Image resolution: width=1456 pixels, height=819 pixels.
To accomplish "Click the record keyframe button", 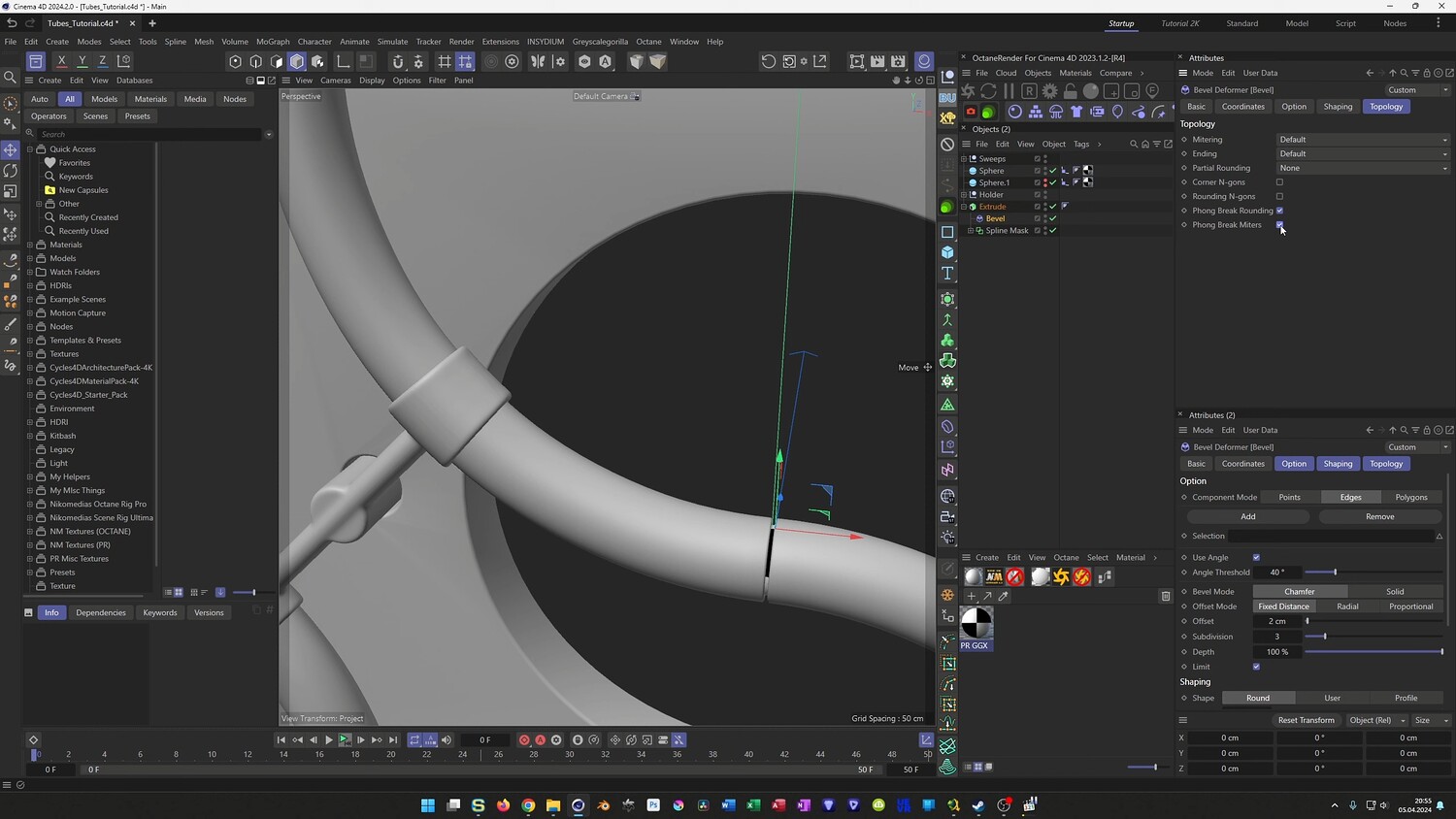I will [x=524, y=739].
